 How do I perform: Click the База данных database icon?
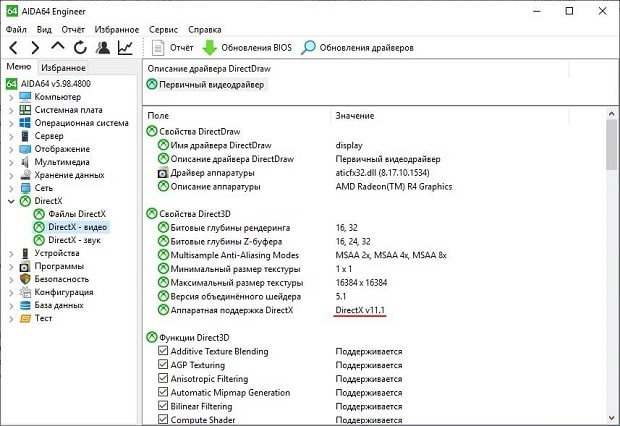click(25, 305)
